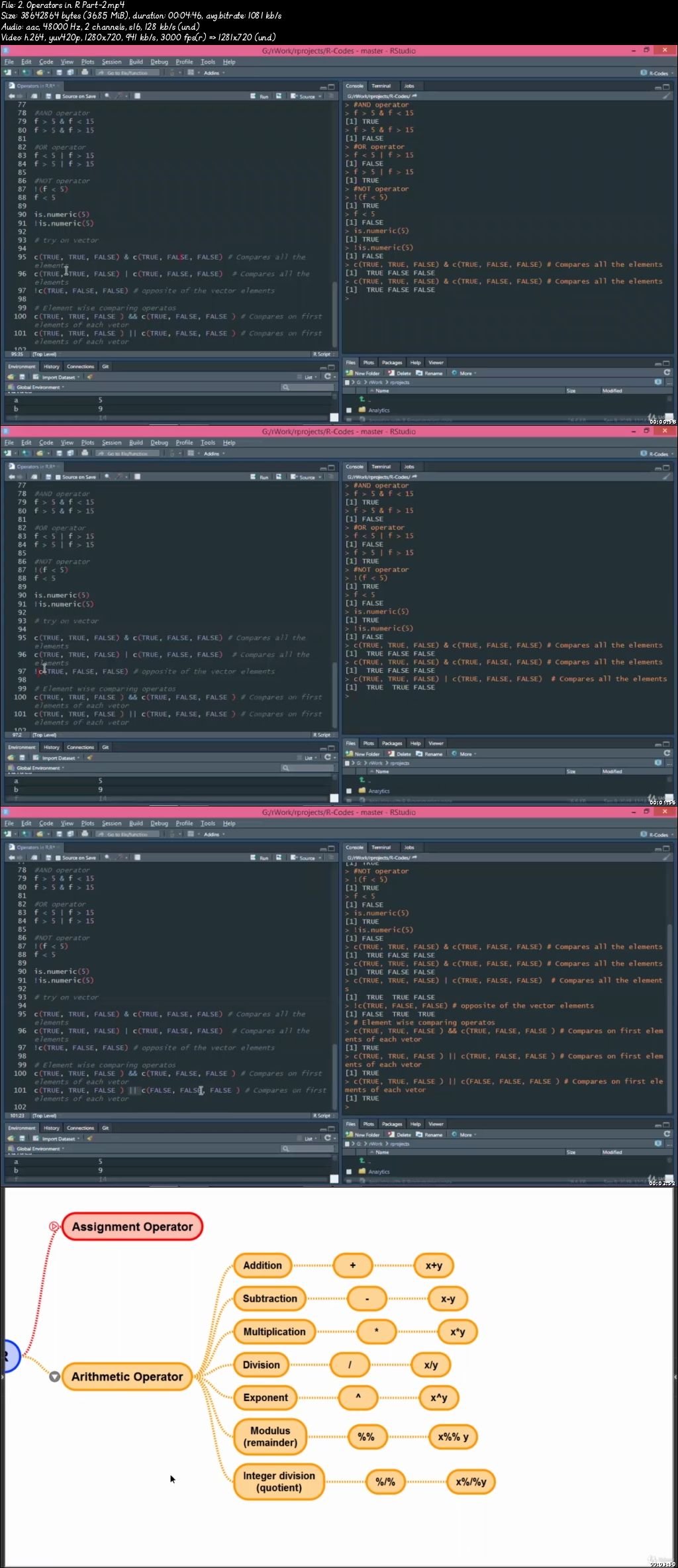
Task: Switch to Jobs tab in second frame
Action: click(409, 467)
